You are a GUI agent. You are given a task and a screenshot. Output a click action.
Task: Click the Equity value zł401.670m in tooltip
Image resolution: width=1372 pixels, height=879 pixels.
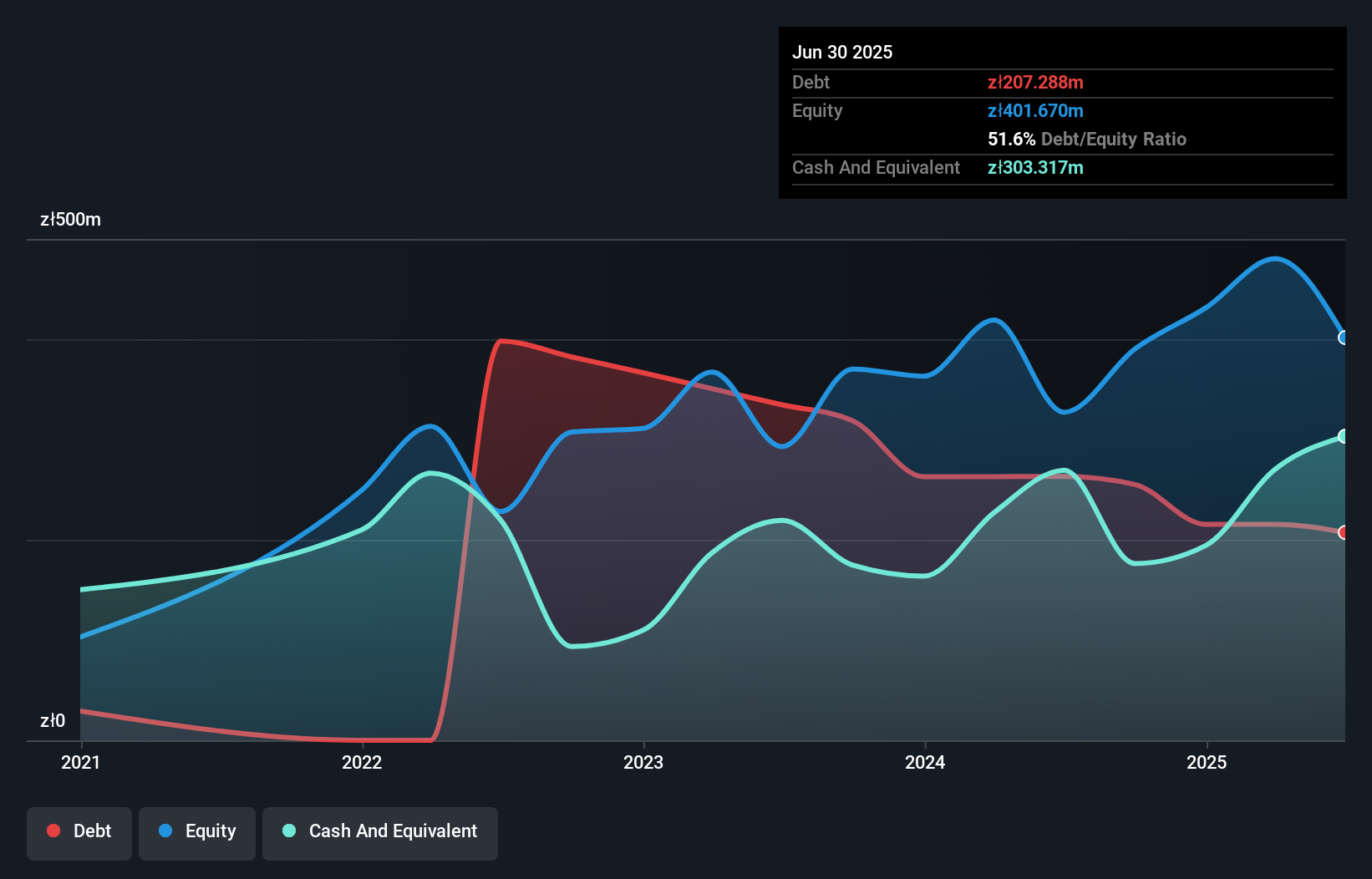click(x=1035, y=110)
